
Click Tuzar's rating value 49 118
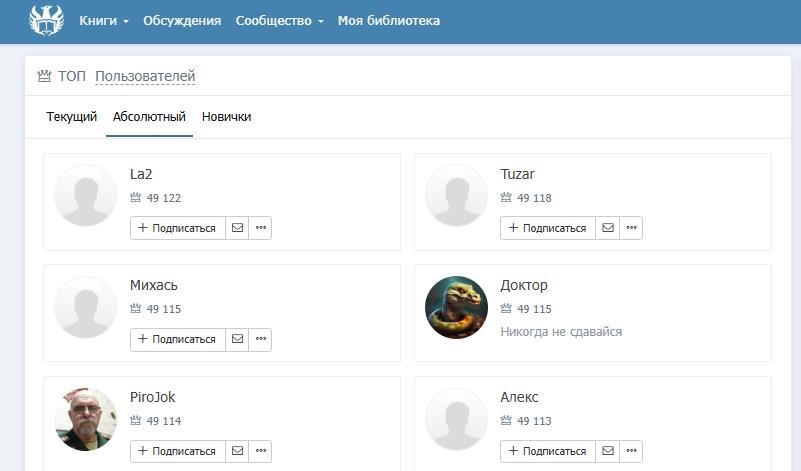click(x=534, y=198)
